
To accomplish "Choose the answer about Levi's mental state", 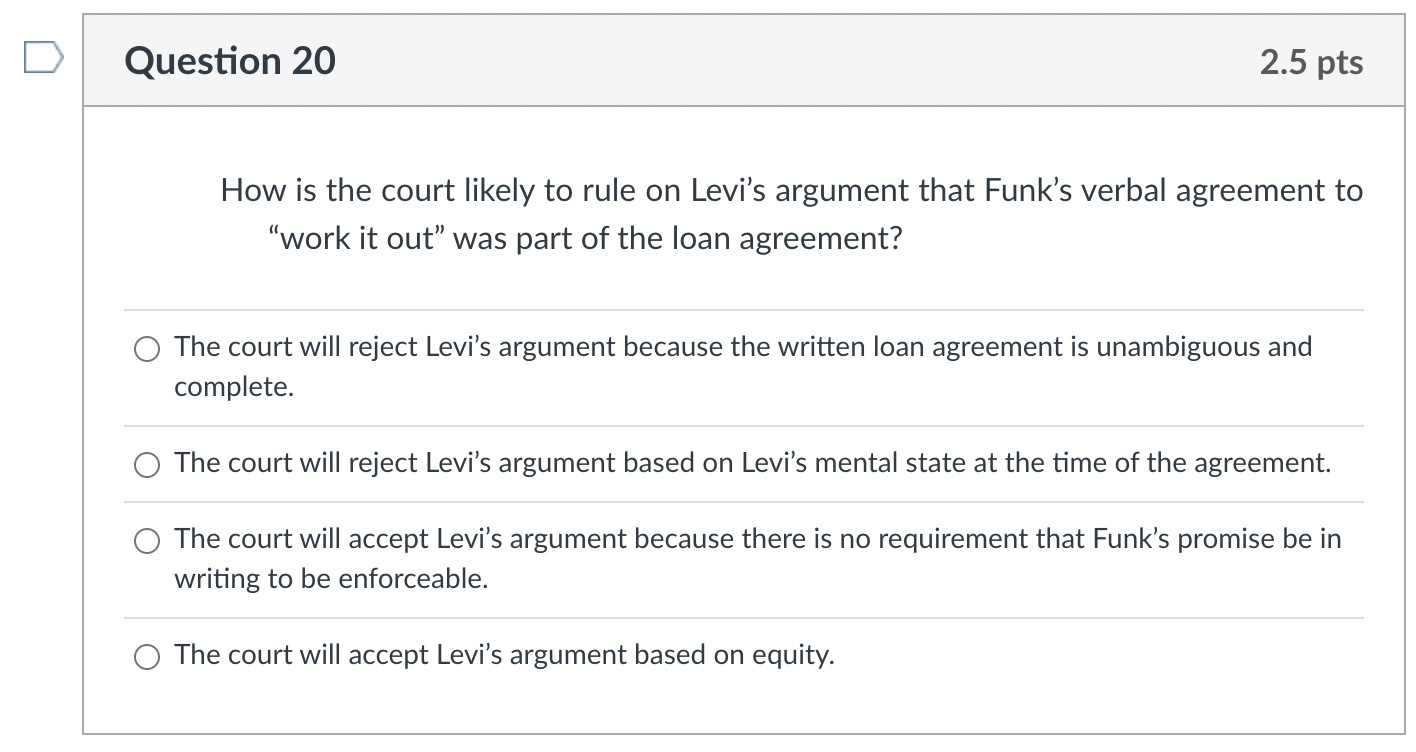I will point(146,464).
